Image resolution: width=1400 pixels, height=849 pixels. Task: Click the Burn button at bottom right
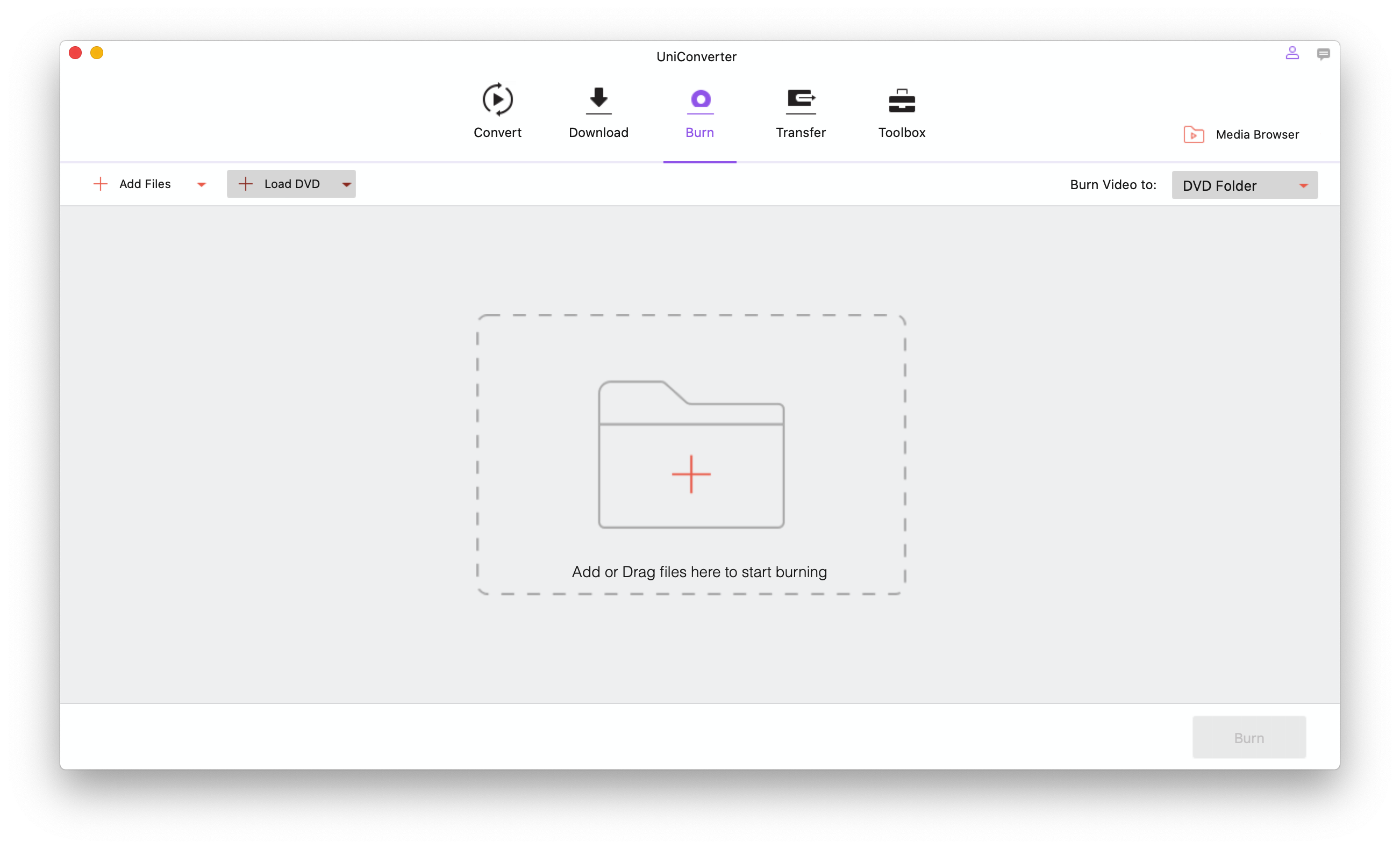pos(1249,737)
